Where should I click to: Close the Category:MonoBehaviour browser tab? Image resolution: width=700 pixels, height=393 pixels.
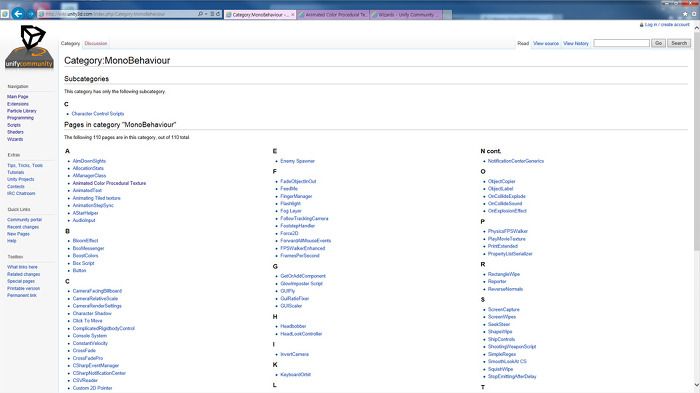(293, 15)
